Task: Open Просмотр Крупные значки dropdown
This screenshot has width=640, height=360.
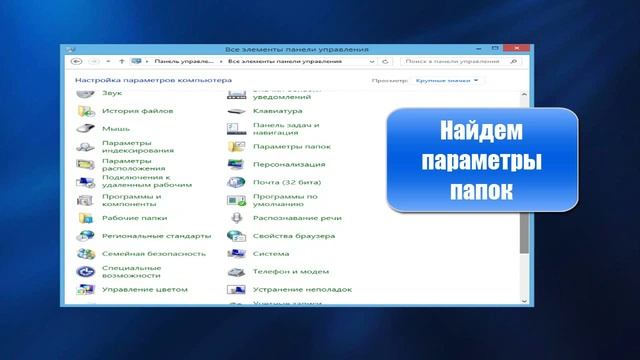Action: [x=447, y=80]
